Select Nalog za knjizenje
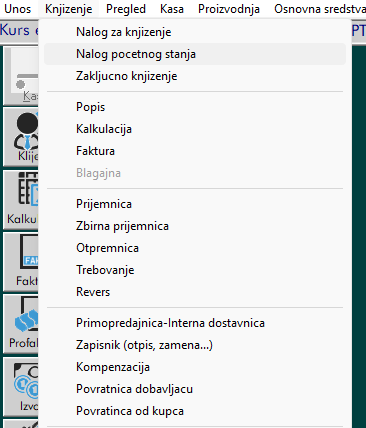 (x=195, y=32)
